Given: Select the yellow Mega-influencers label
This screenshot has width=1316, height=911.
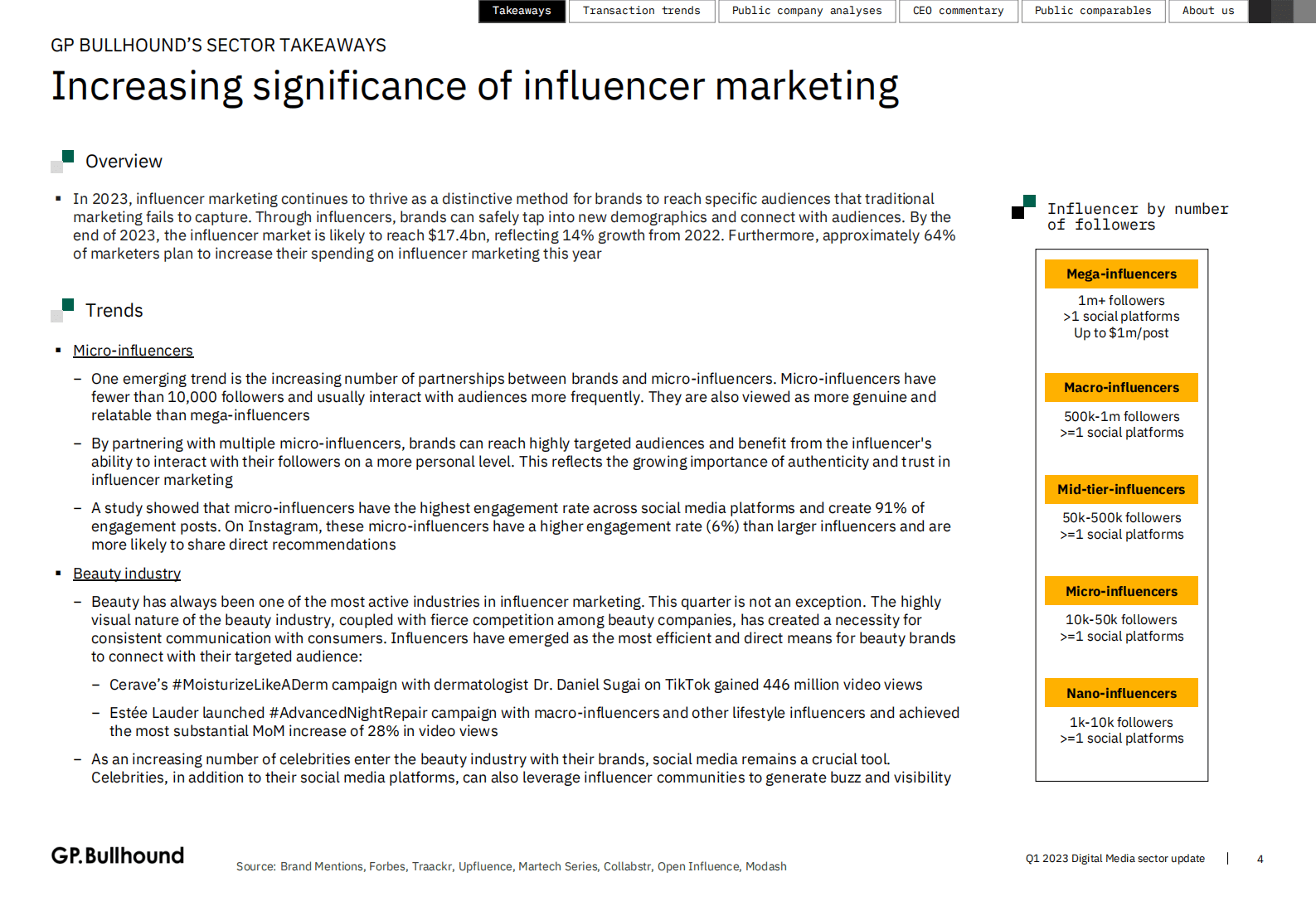Looking at the screenshot, I should click(1121, 274).
